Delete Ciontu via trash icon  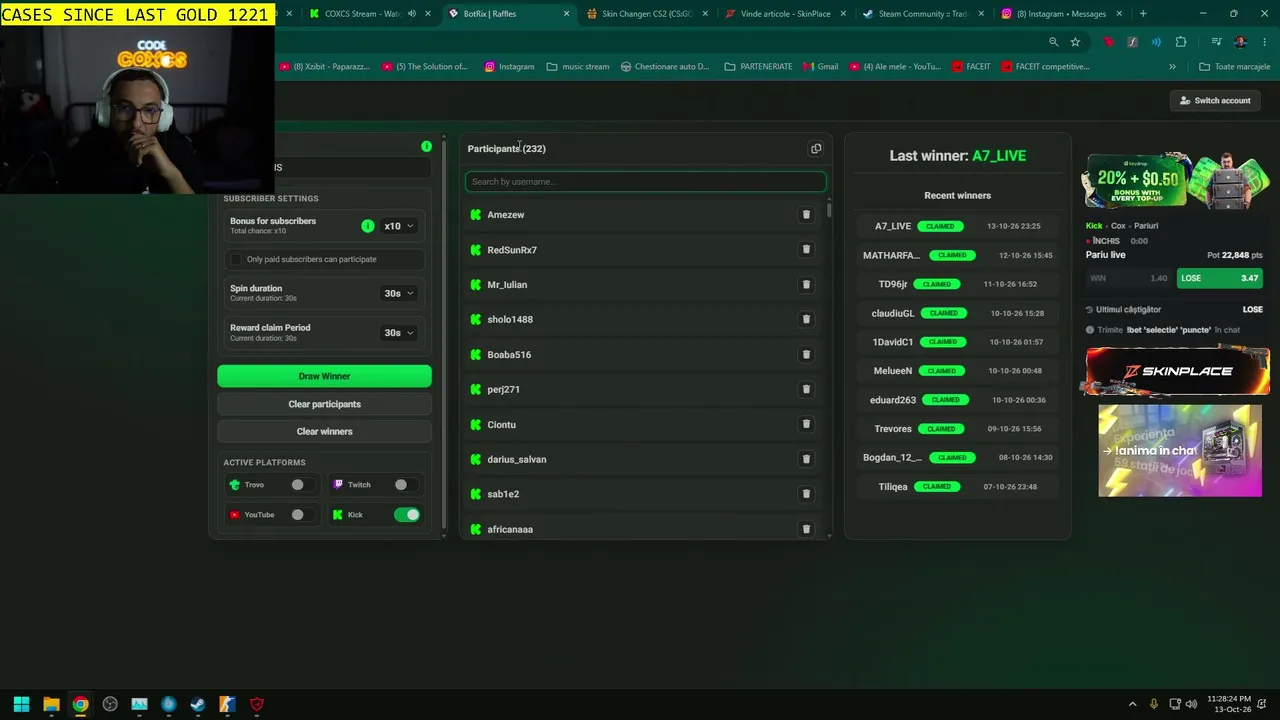pos(806,424)
